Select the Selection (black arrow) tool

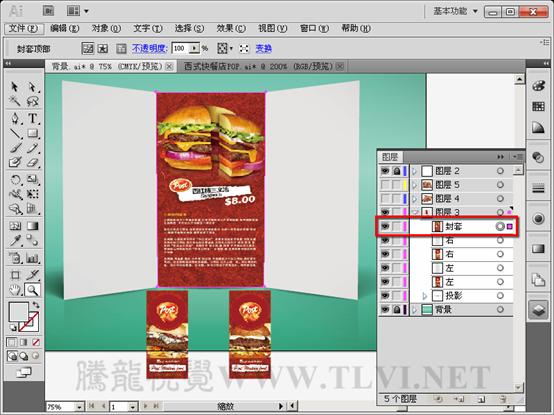(14, 87)
